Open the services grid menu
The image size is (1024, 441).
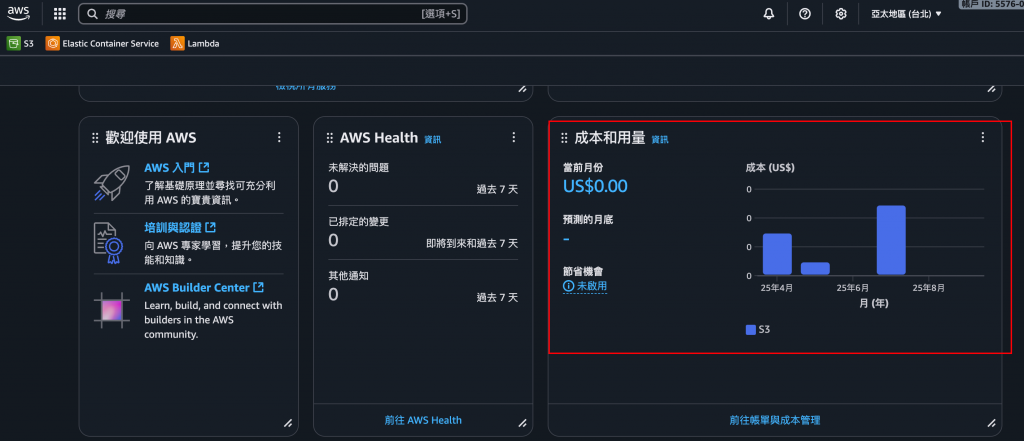tap(59, 14)
